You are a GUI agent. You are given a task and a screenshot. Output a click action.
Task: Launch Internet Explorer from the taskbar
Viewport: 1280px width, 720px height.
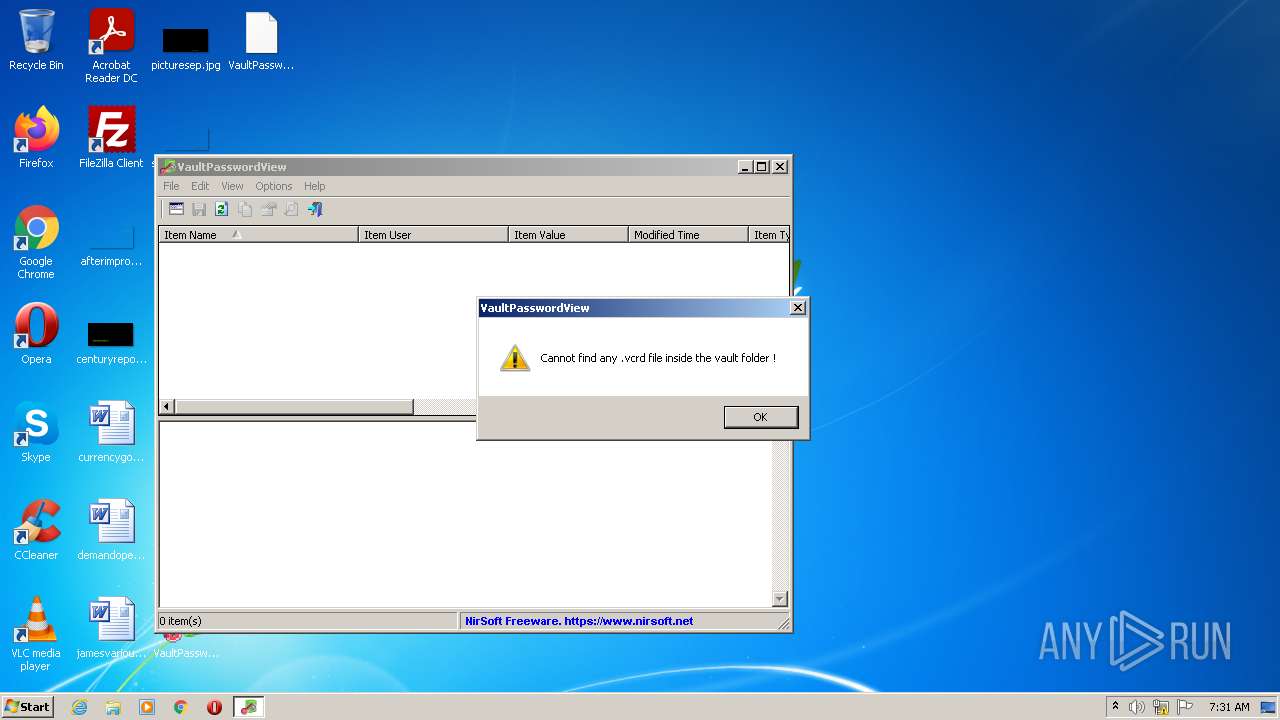(79, 707)
